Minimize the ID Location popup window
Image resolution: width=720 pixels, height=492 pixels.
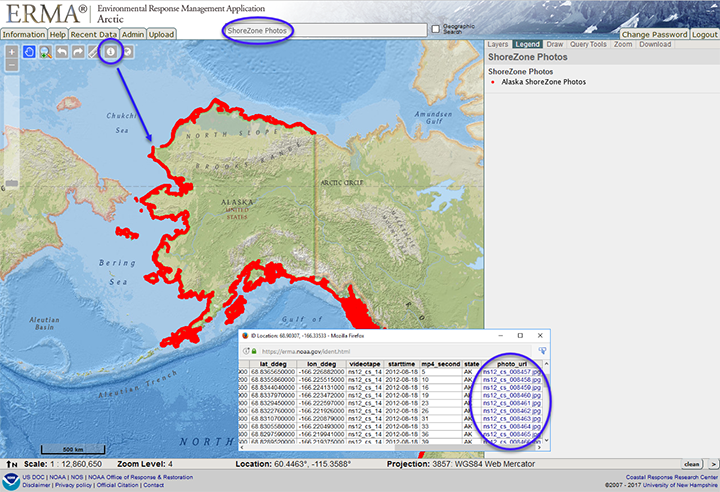click(x=501, y=335)
